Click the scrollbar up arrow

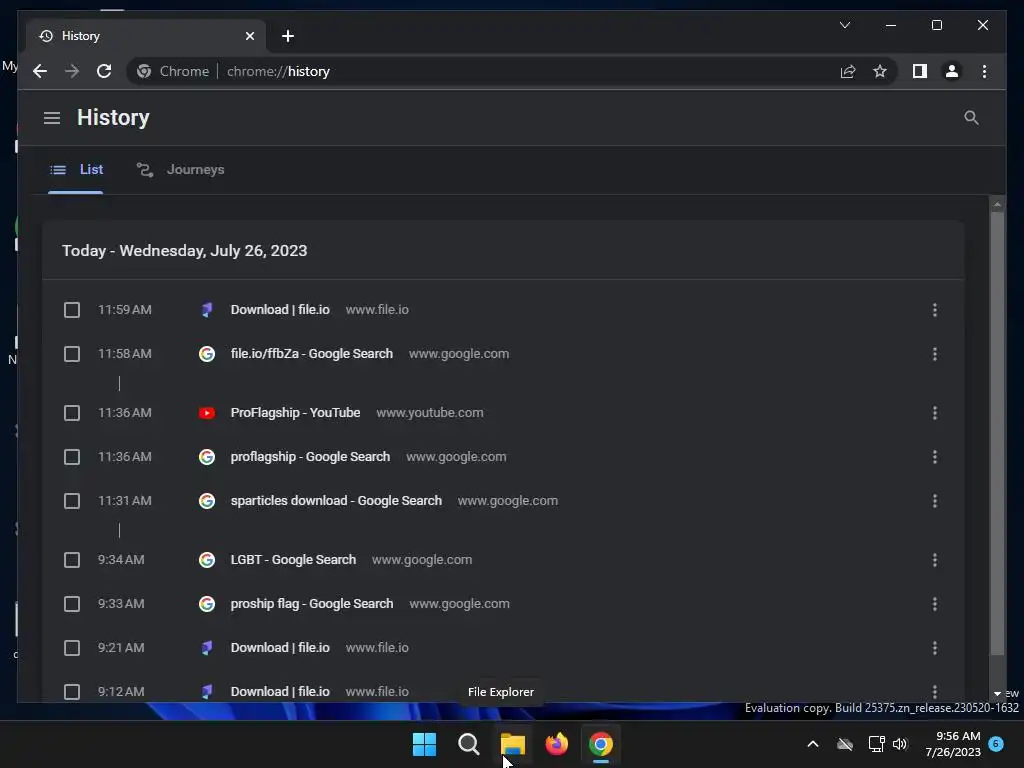coord(997,204)
